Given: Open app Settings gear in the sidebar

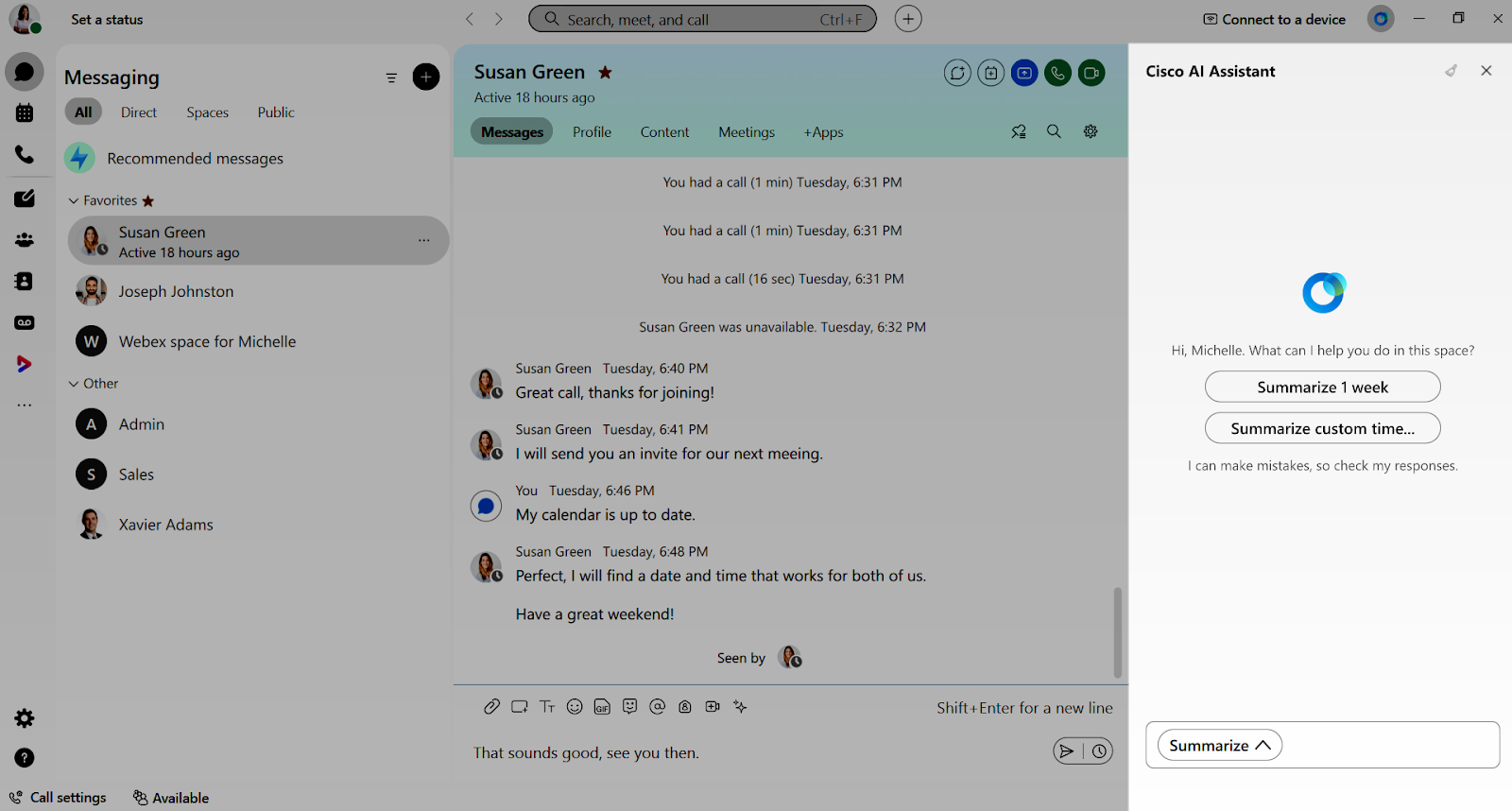Looking at the screenshot, I should (25, 718).
